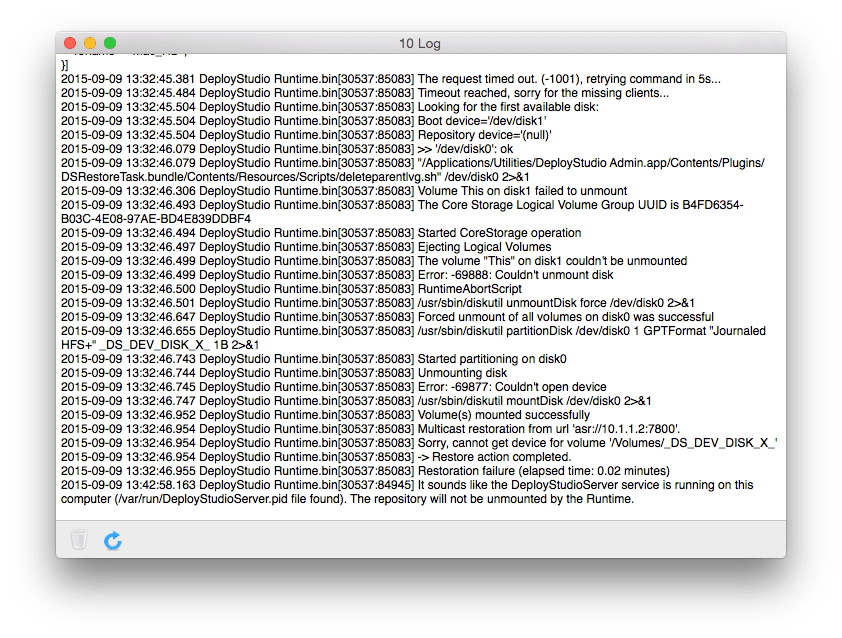Click the trash icon to clear log
The height and width of the screenshot is (638, 842).
(x=79, y=540)
